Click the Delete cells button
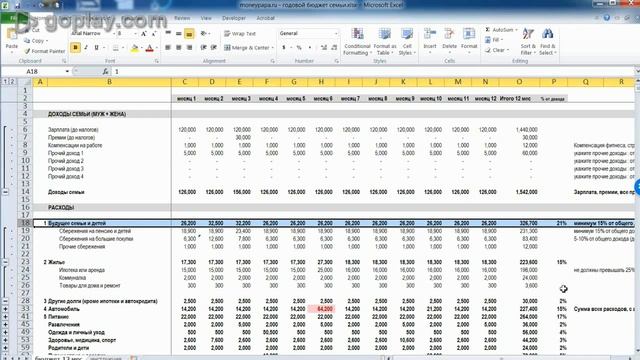 449,41
